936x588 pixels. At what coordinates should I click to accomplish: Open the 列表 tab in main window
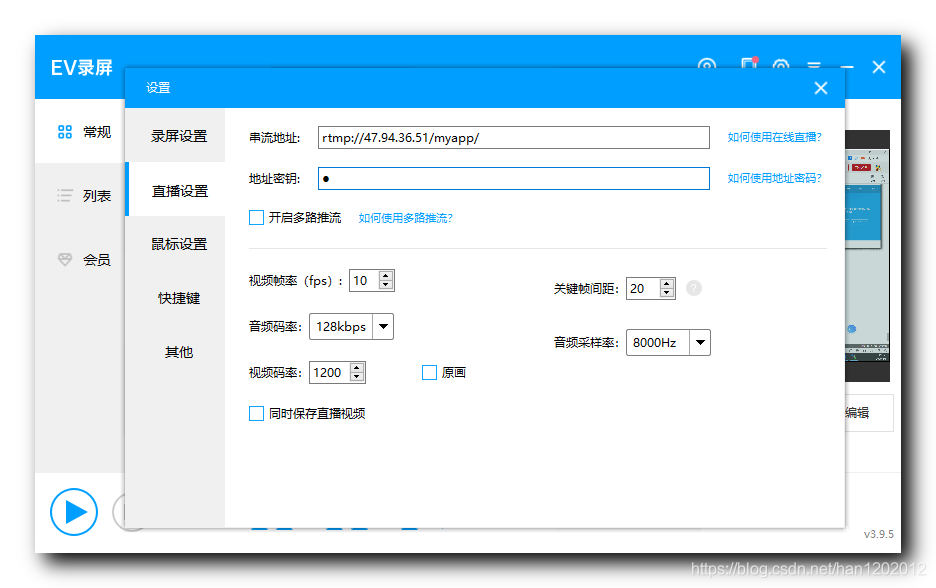(x=80, y=196)
